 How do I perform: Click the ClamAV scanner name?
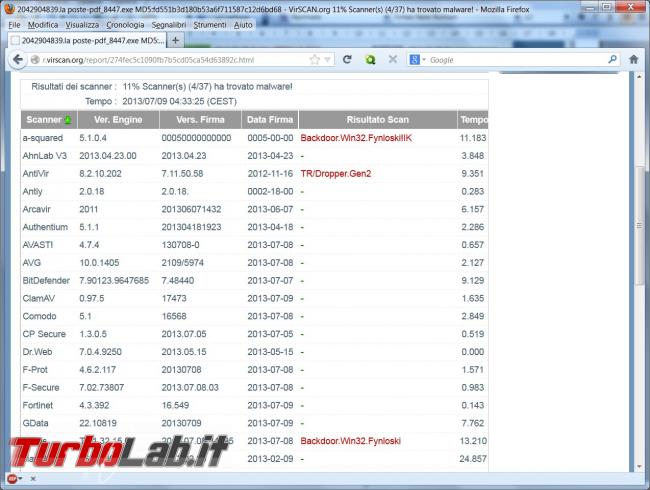(39, 298)
